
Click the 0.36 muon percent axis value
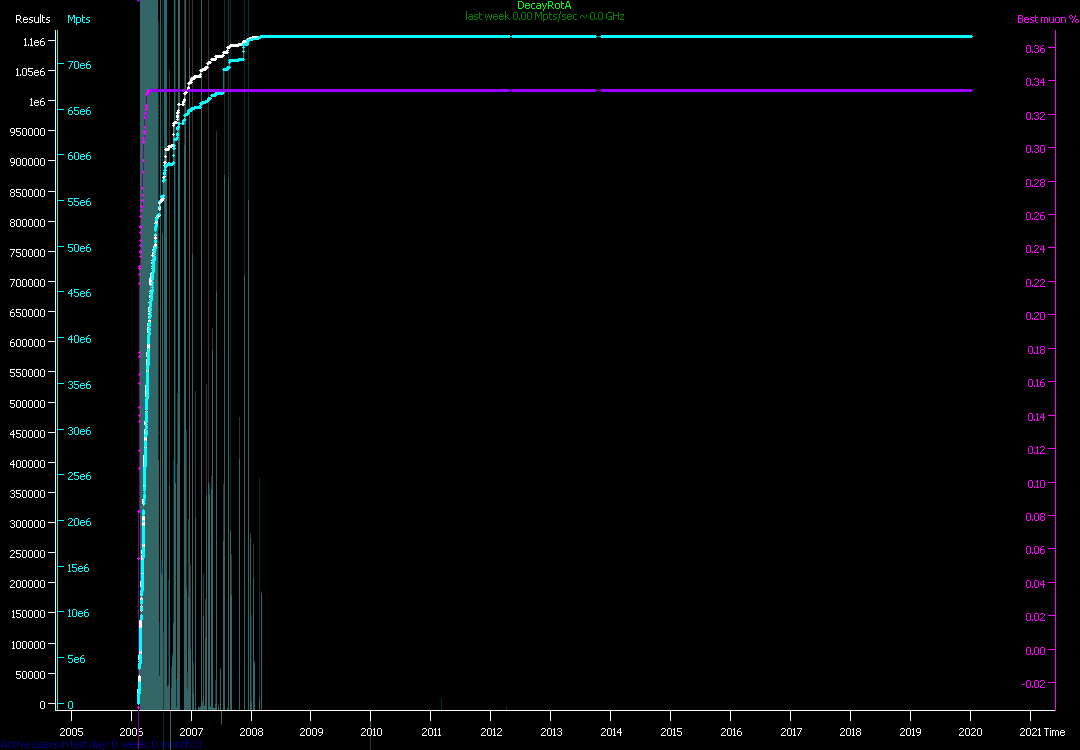pos(1035,49)
